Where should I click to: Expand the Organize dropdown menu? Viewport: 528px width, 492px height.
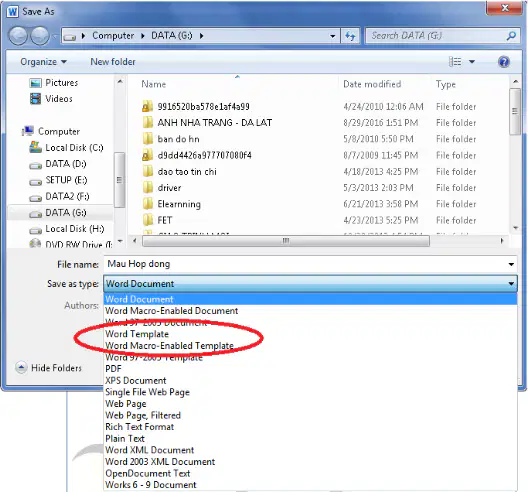[x=43, y=62]
